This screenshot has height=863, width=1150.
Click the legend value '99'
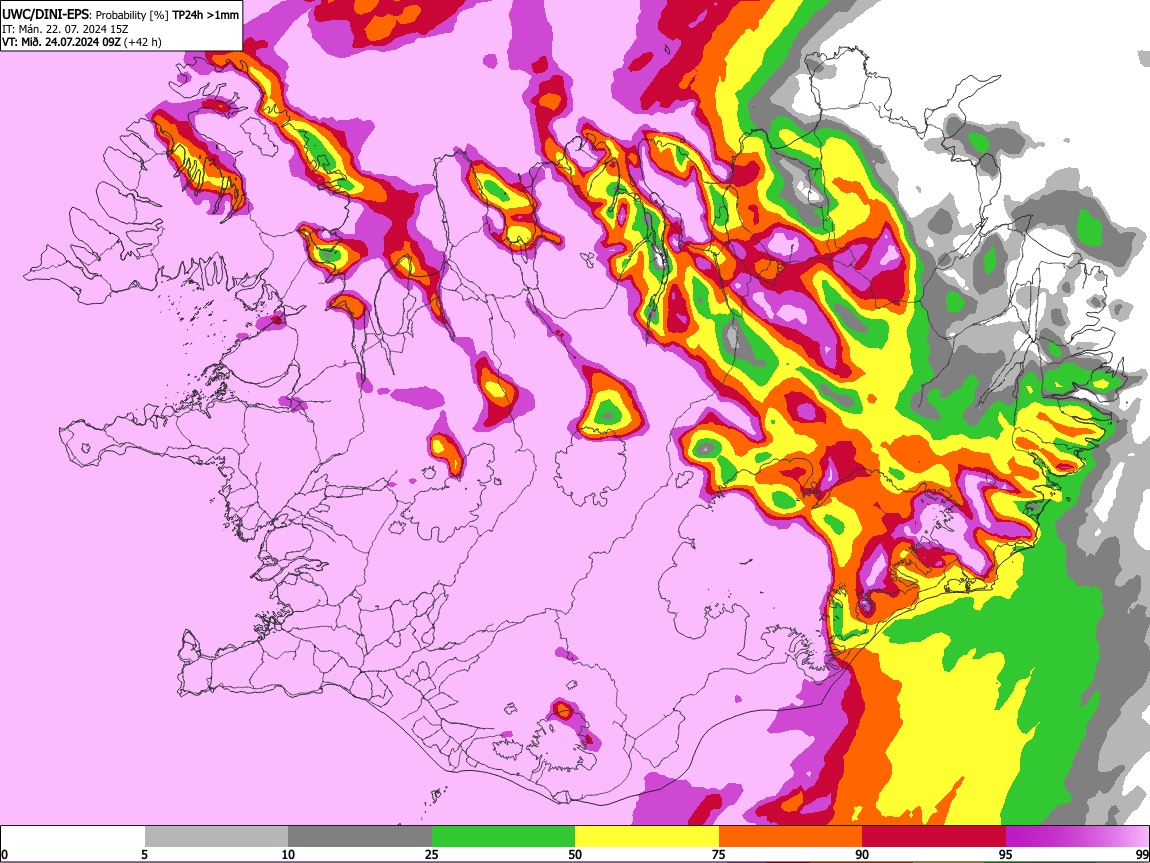(1141, 854)
